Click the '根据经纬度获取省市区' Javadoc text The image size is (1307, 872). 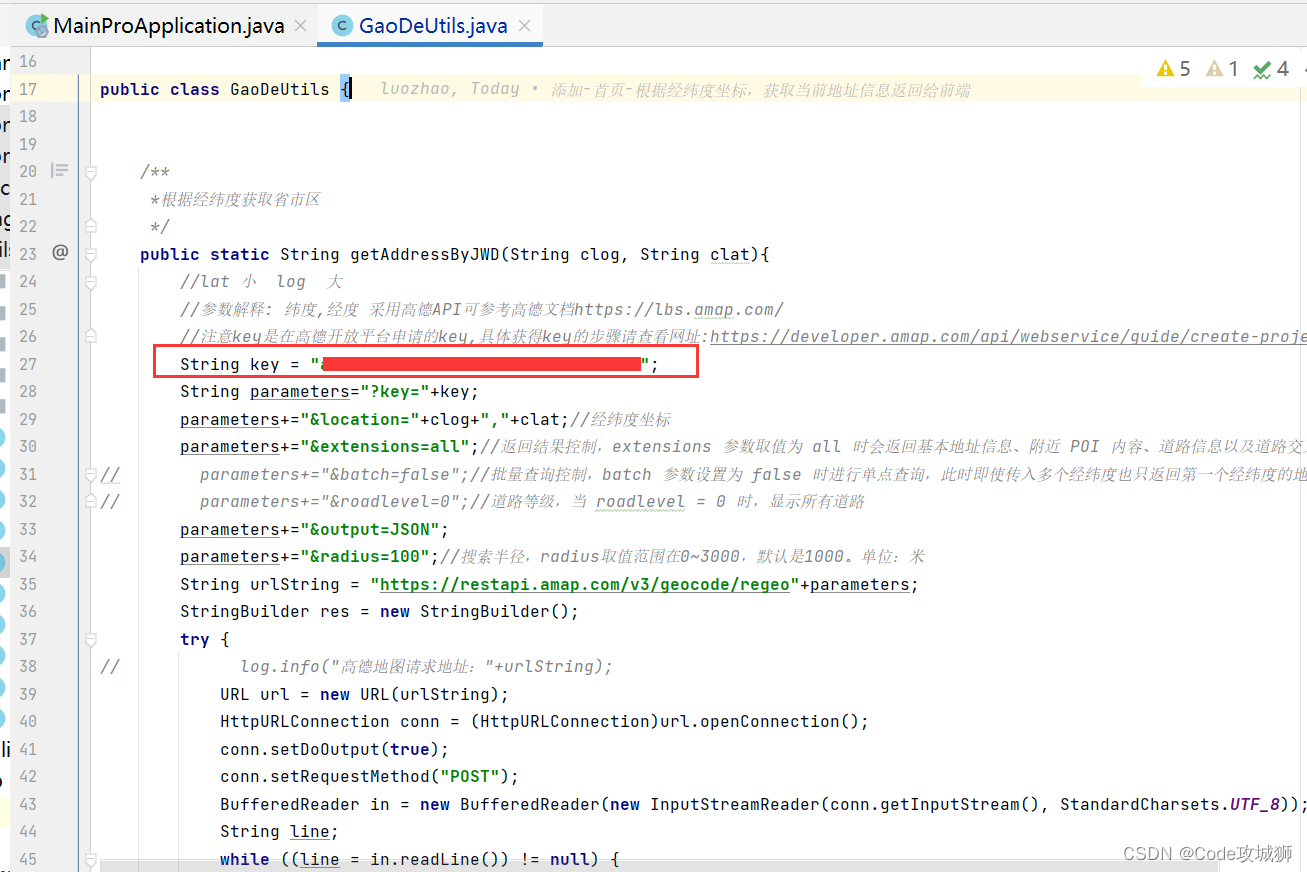pyautogui.click(x=241, y=199)
